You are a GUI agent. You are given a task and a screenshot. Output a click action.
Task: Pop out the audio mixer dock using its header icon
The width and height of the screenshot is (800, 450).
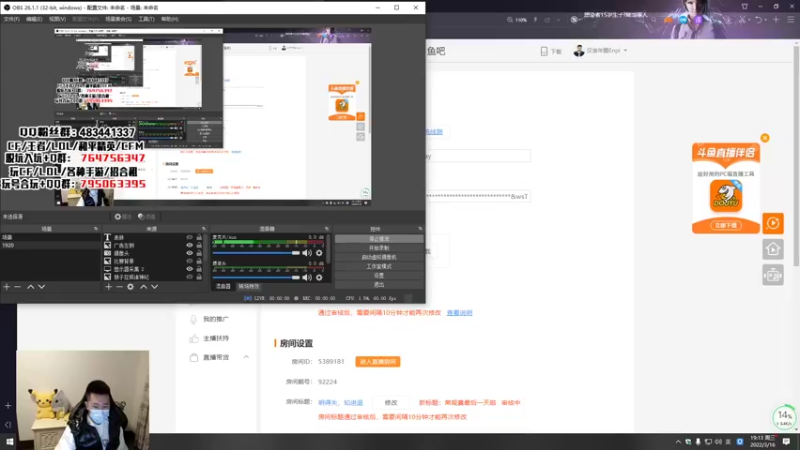tap(327, 229)
